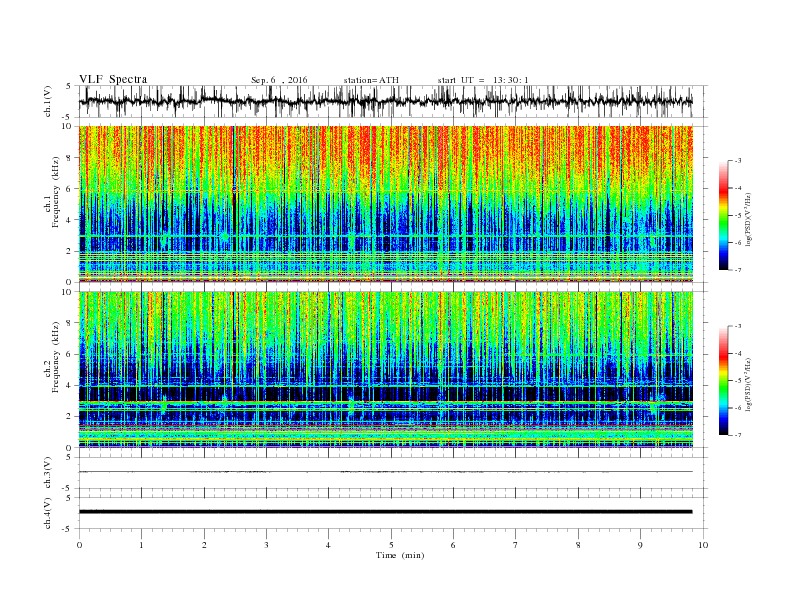This screenshot has height=612, width=792.
Task: Click the log(PSD) label beside ch.1 color bar
Action: [749, 219]
